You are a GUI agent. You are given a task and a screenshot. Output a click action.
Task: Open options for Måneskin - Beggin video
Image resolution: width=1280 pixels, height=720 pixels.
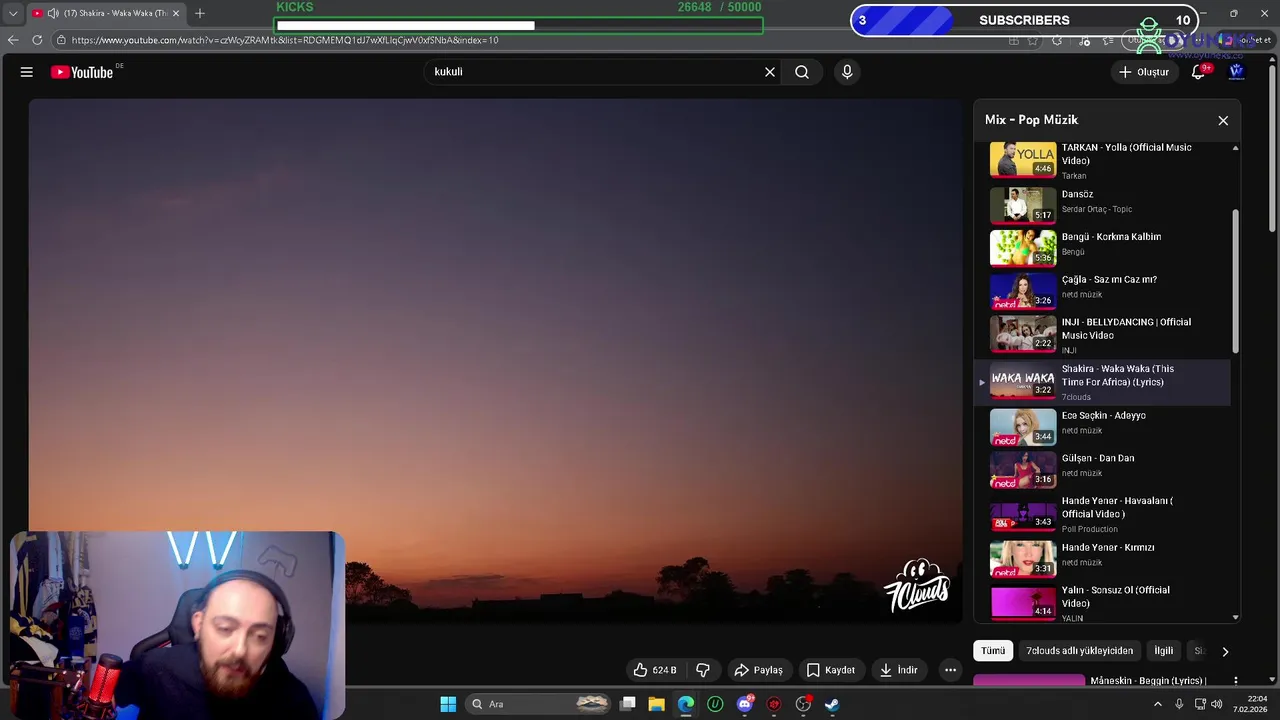click(x=1236, y=681)
